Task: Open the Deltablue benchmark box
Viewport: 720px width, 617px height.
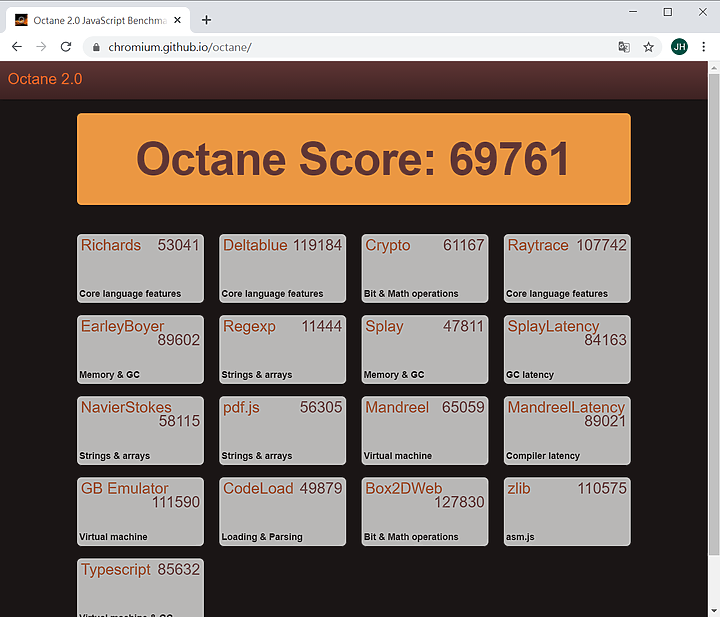Action: [x=282, y=269]
